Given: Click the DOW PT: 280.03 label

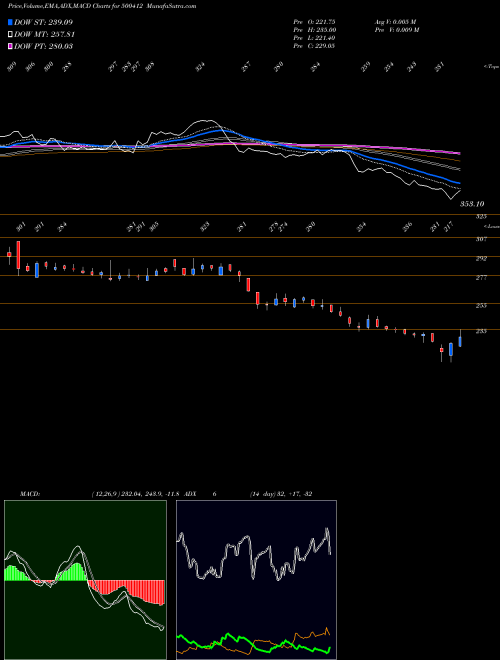Looking at the screenshot, I should (43, 46).
